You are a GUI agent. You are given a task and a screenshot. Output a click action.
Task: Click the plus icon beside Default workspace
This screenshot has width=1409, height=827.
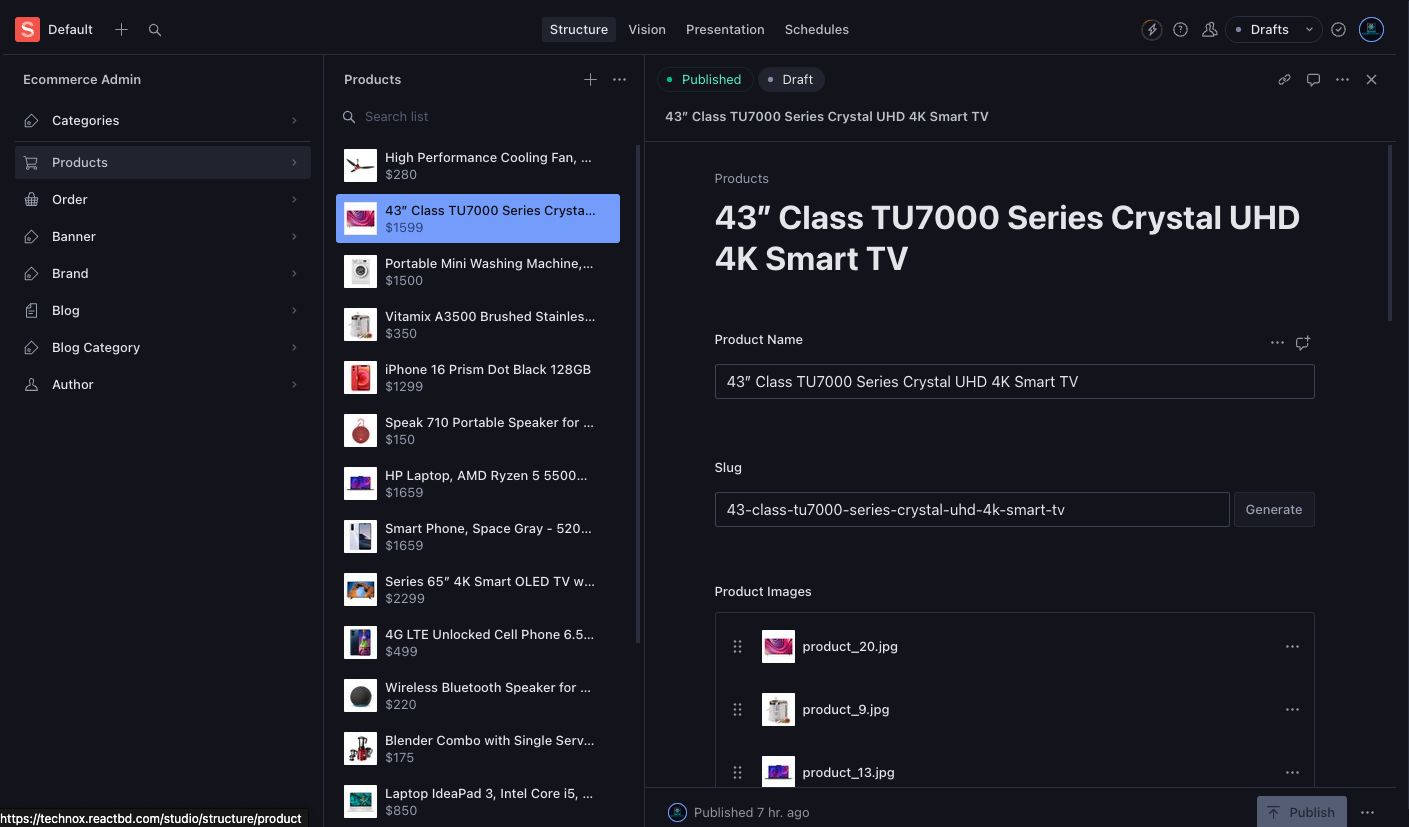point(121,30)
